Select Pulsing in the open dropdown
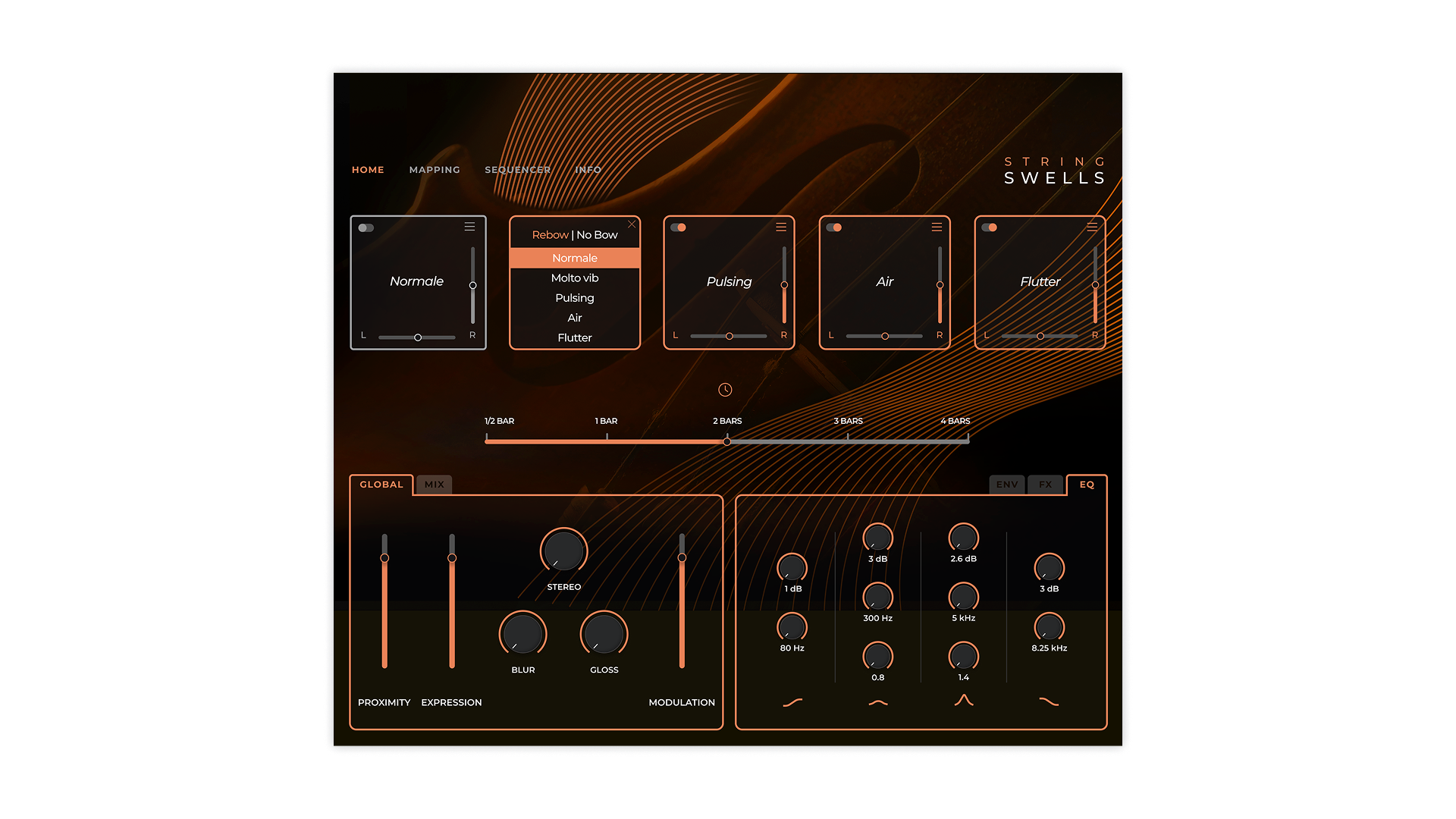Screen dimensions: 1456x819 (574, 298)
